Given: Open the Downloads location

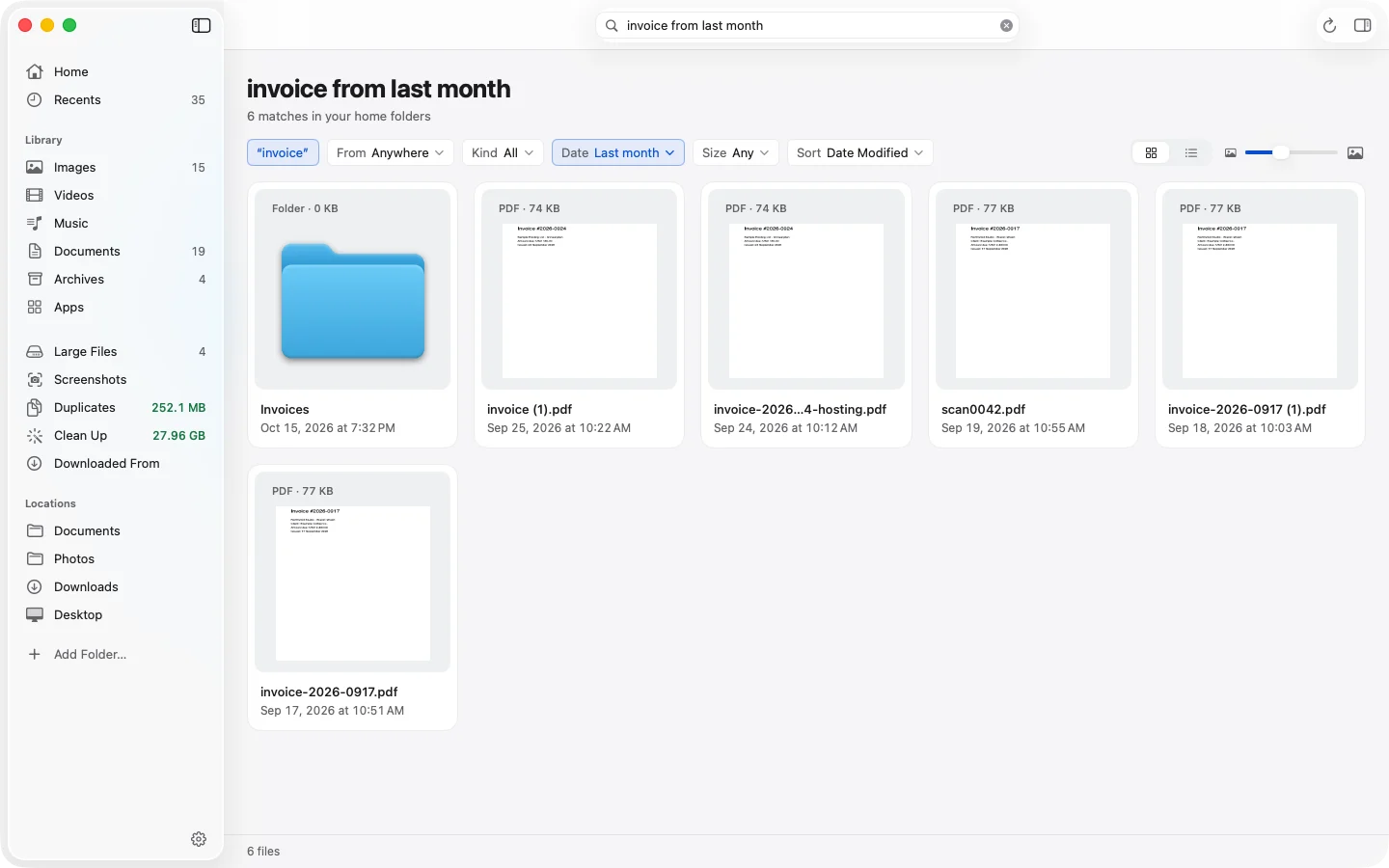Looking at the screenshot, I should pos(116,586).
